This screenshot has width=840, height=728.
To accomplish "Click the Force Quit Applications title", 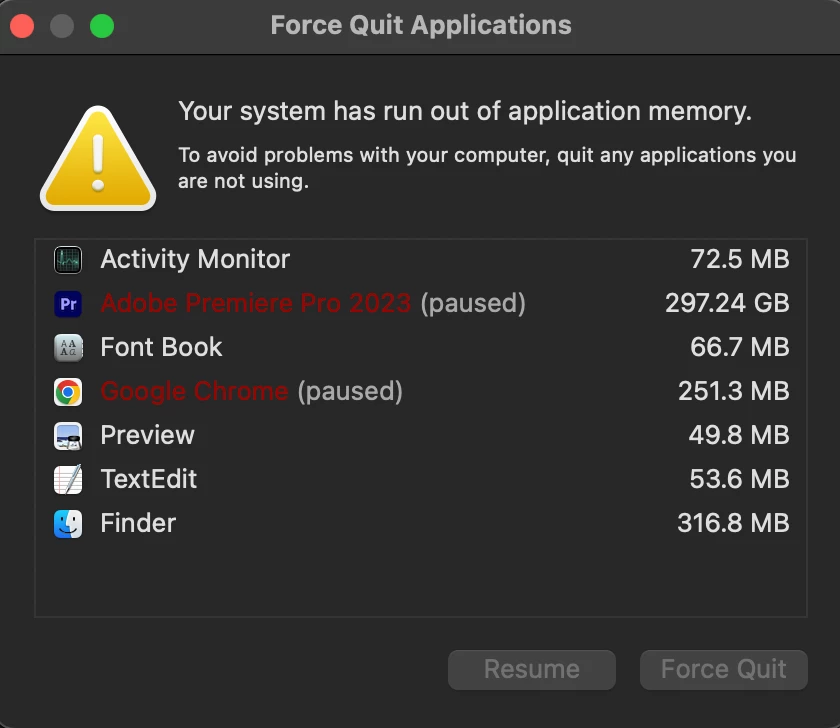I will tap(421, 25).
